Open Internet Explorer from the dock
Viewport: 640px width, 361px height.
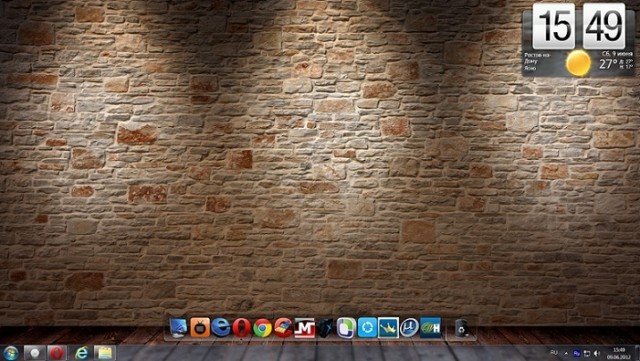221,328
